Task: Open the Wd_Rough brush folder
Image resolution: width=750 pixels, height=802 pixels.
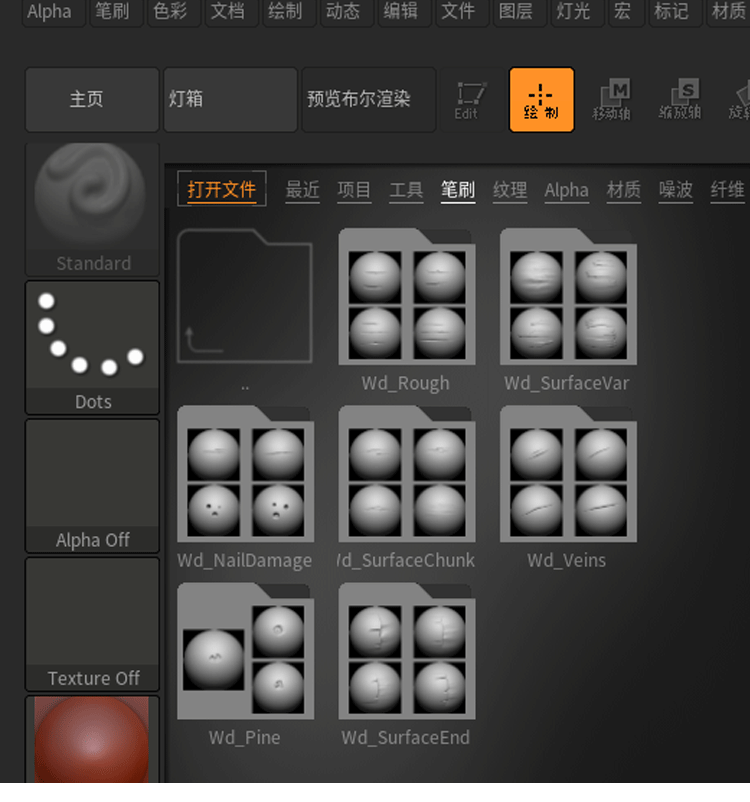Action: pyautogui.click(x=407, y=309)
